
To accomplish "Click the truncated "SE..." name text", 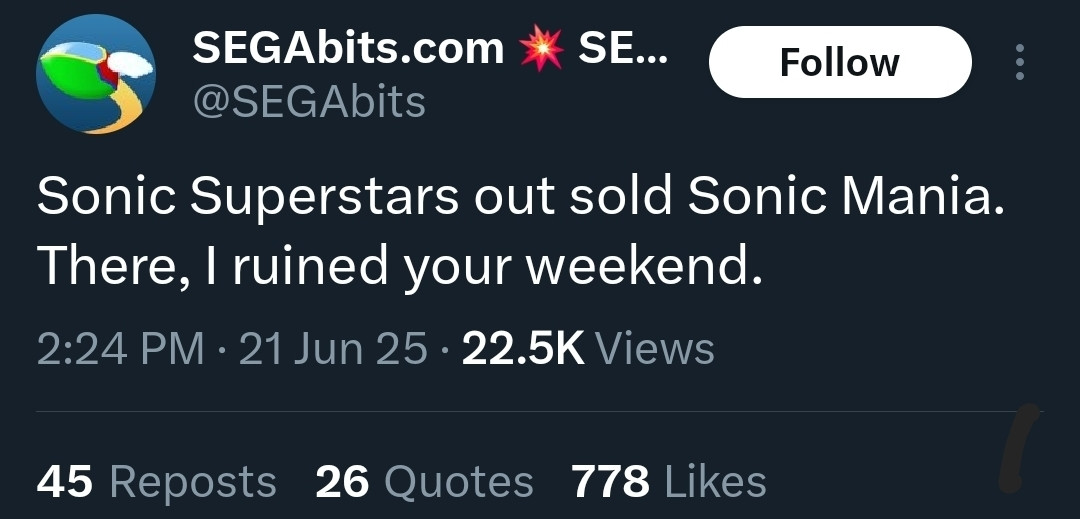I will tap(623, 49).
